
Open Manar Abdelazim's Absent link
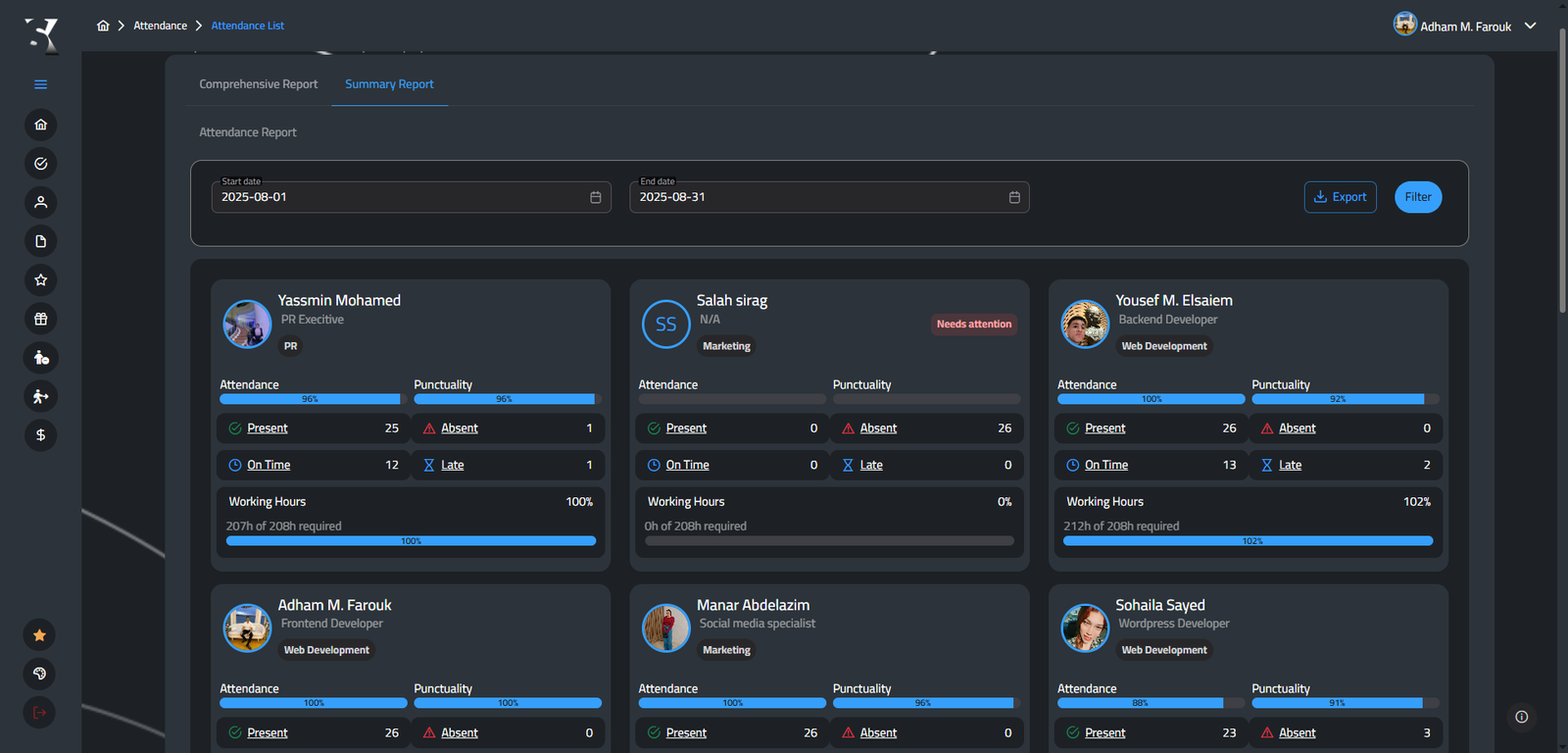[879, 732]
